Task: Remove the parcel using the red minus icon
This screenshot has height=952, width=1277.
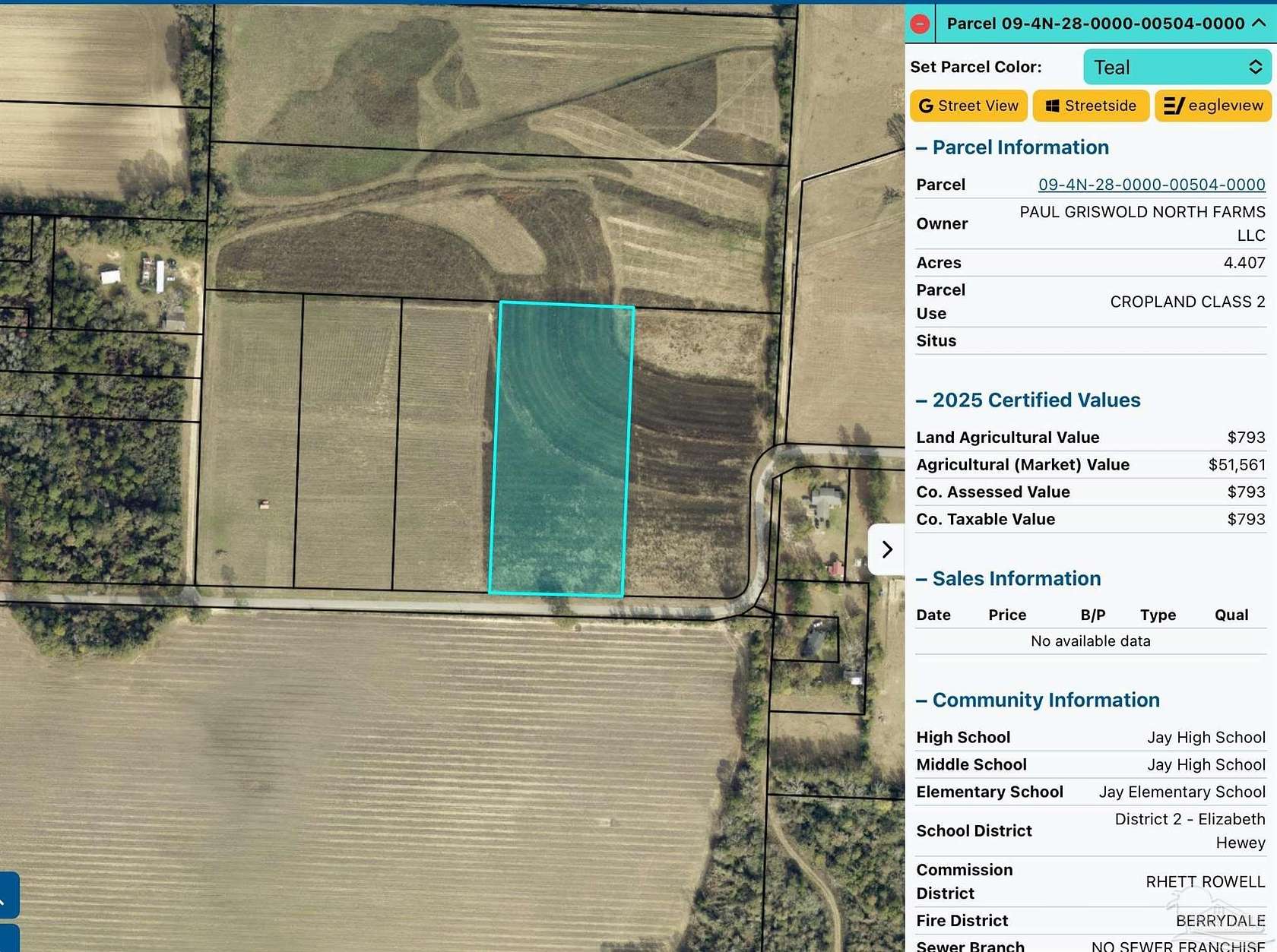Action: [920, 24]
